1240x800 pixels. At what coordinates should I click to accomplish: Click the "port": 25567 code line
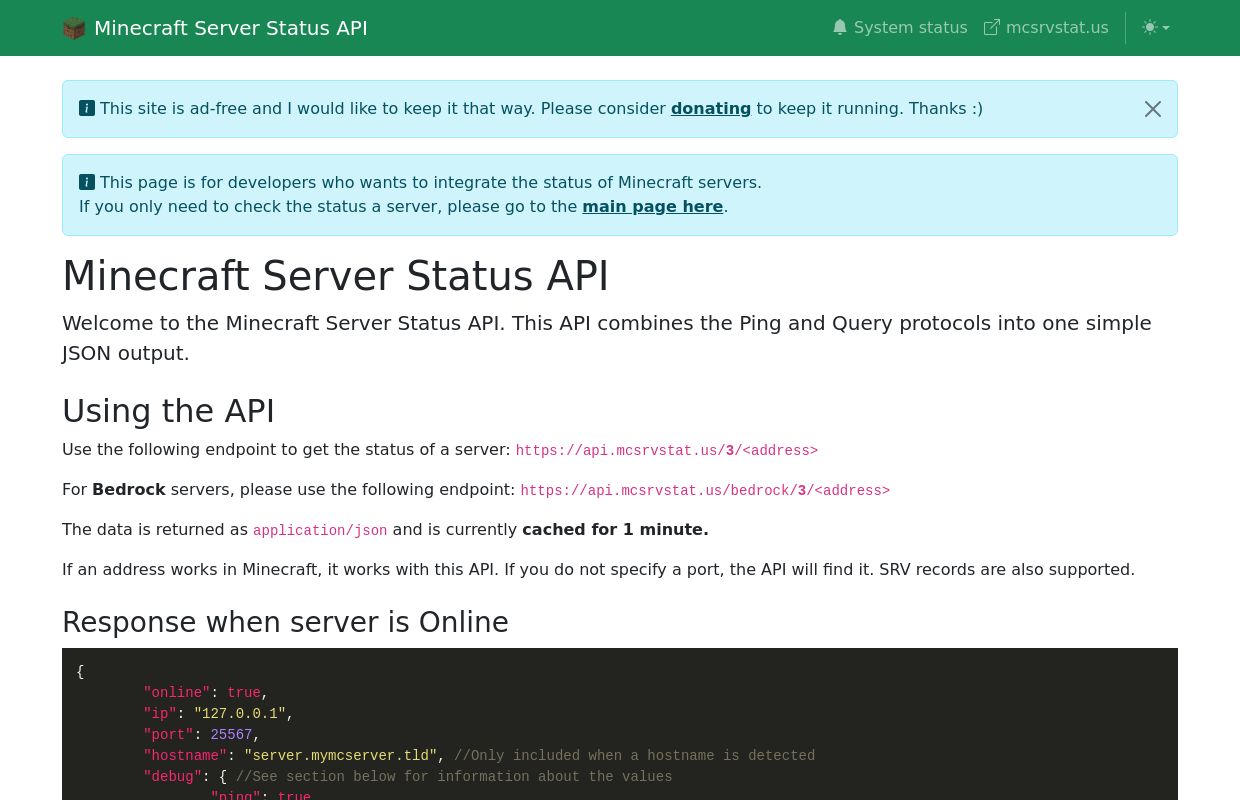coord(201,735)
